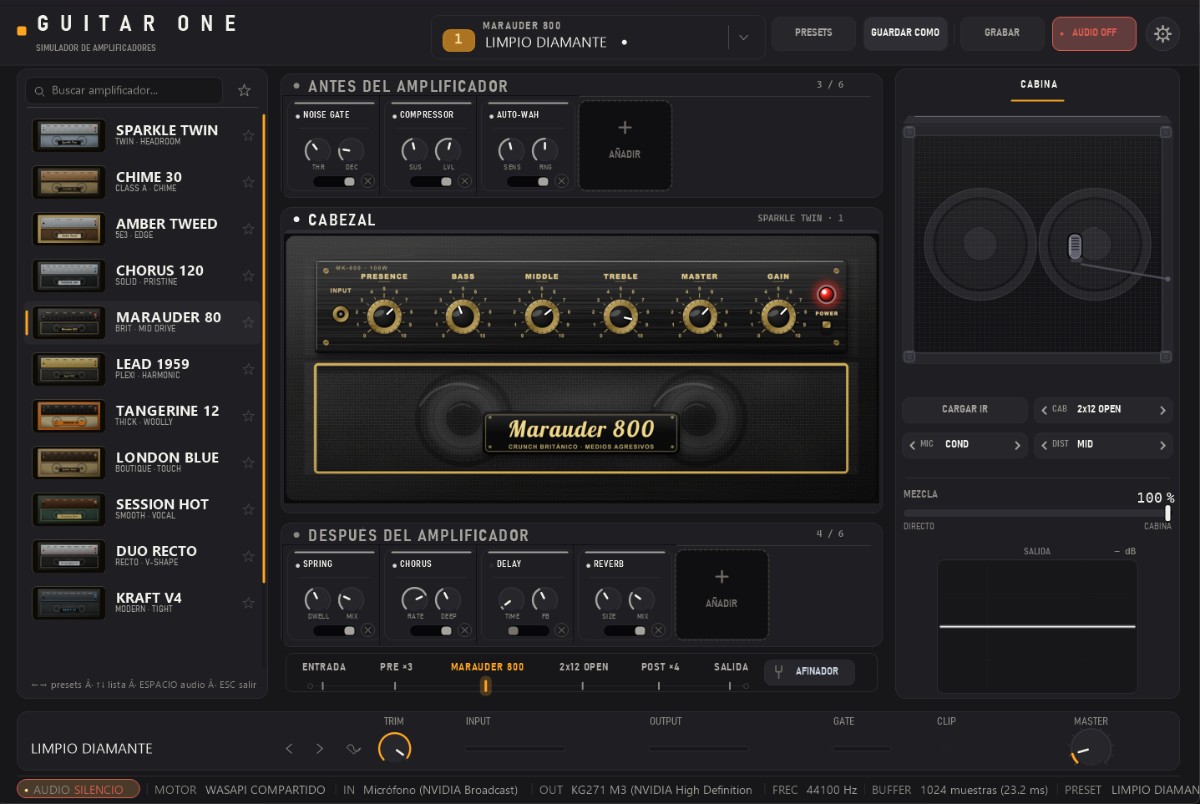
Task: Delete the Auto-Wah effect
Action: tap(562, 181)
